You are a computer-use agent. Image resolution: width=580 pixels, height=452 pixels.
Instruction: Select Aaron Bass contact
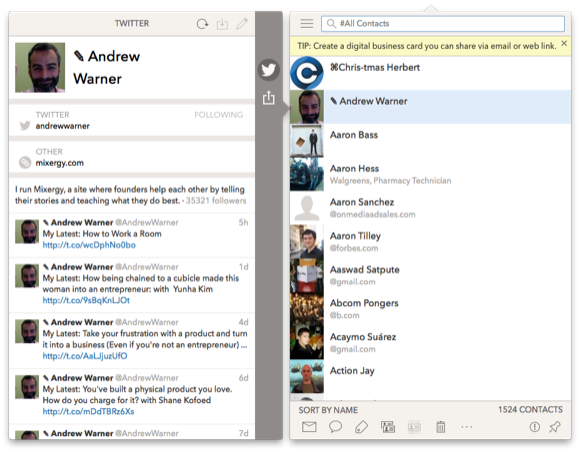[x=430, y=140]
